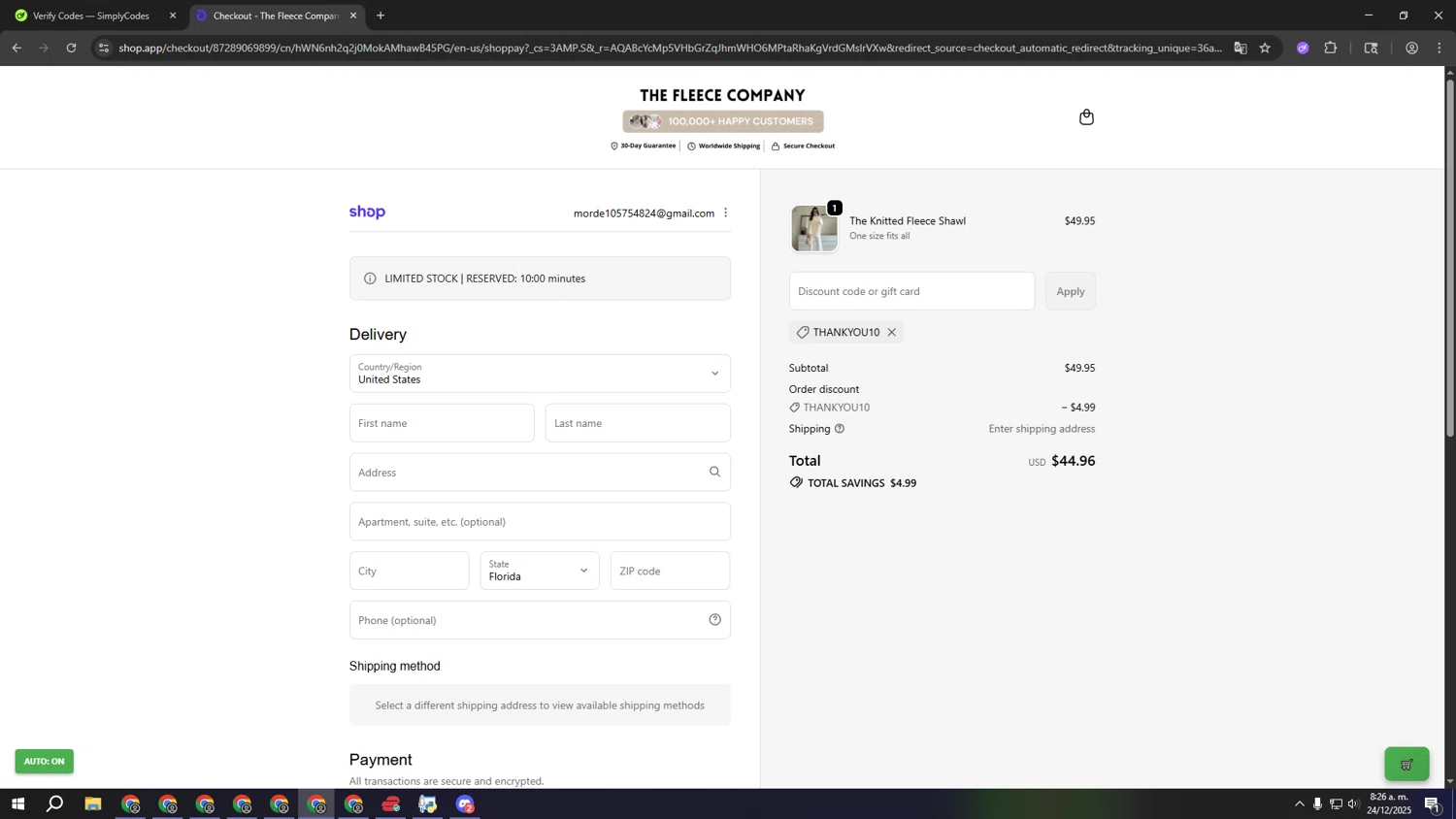Image resolution: width=1456 pixels, height=819 pixels.
Task: Reload the page with the refresh icon
Action: (71, 48)
